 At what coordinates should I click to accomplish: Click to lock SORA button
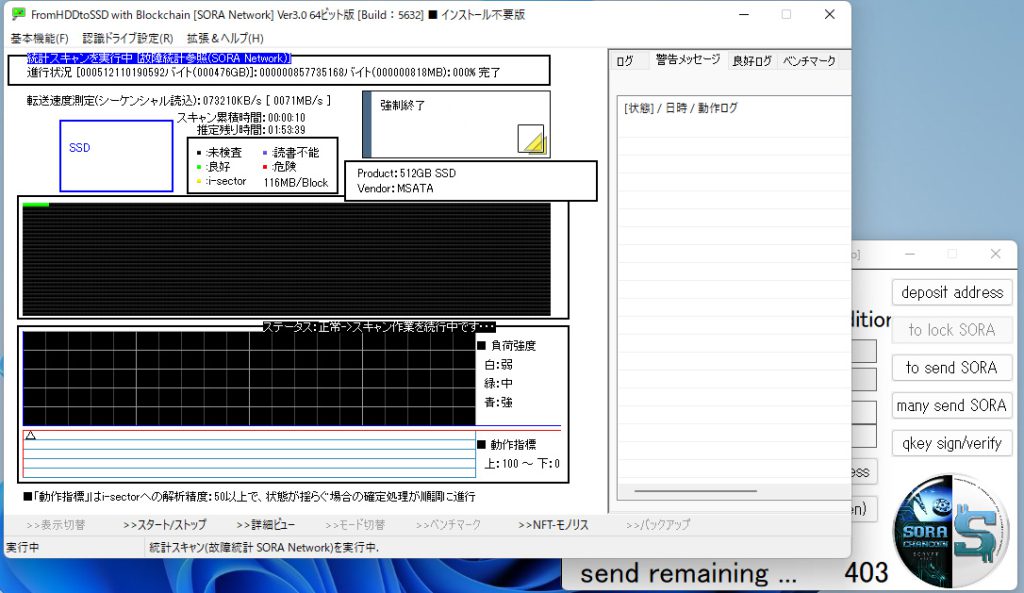[x=952, y=330]
